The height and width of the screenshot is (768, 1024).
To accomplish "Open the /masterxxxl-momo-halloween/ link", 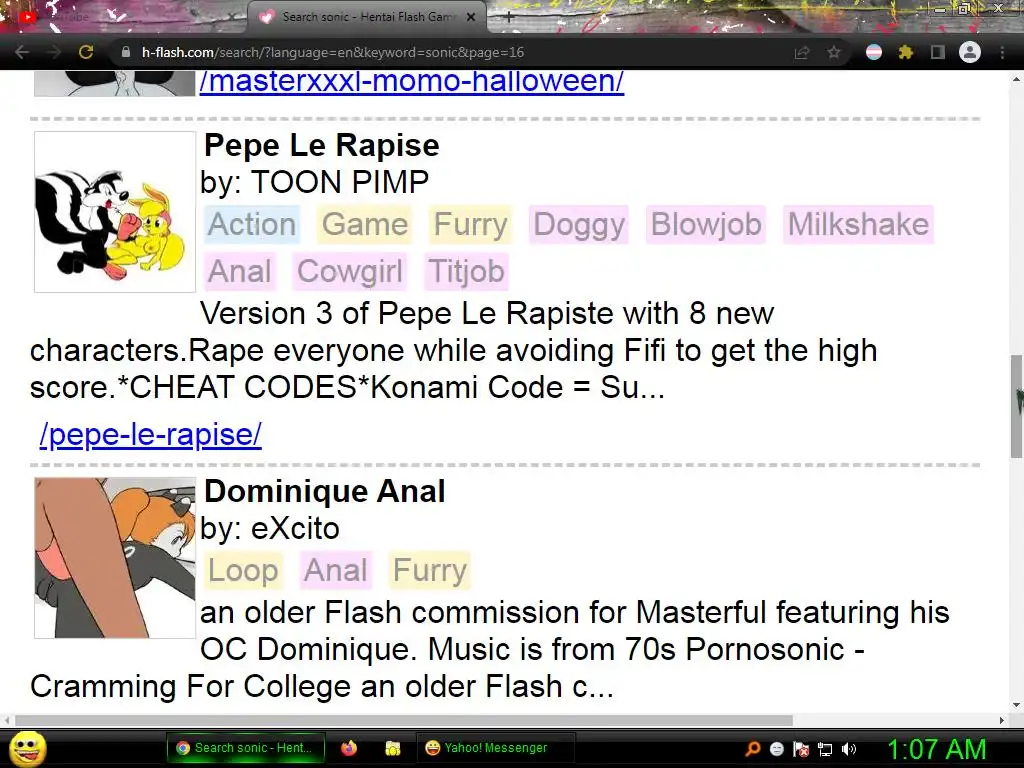I will click(412, 82).
